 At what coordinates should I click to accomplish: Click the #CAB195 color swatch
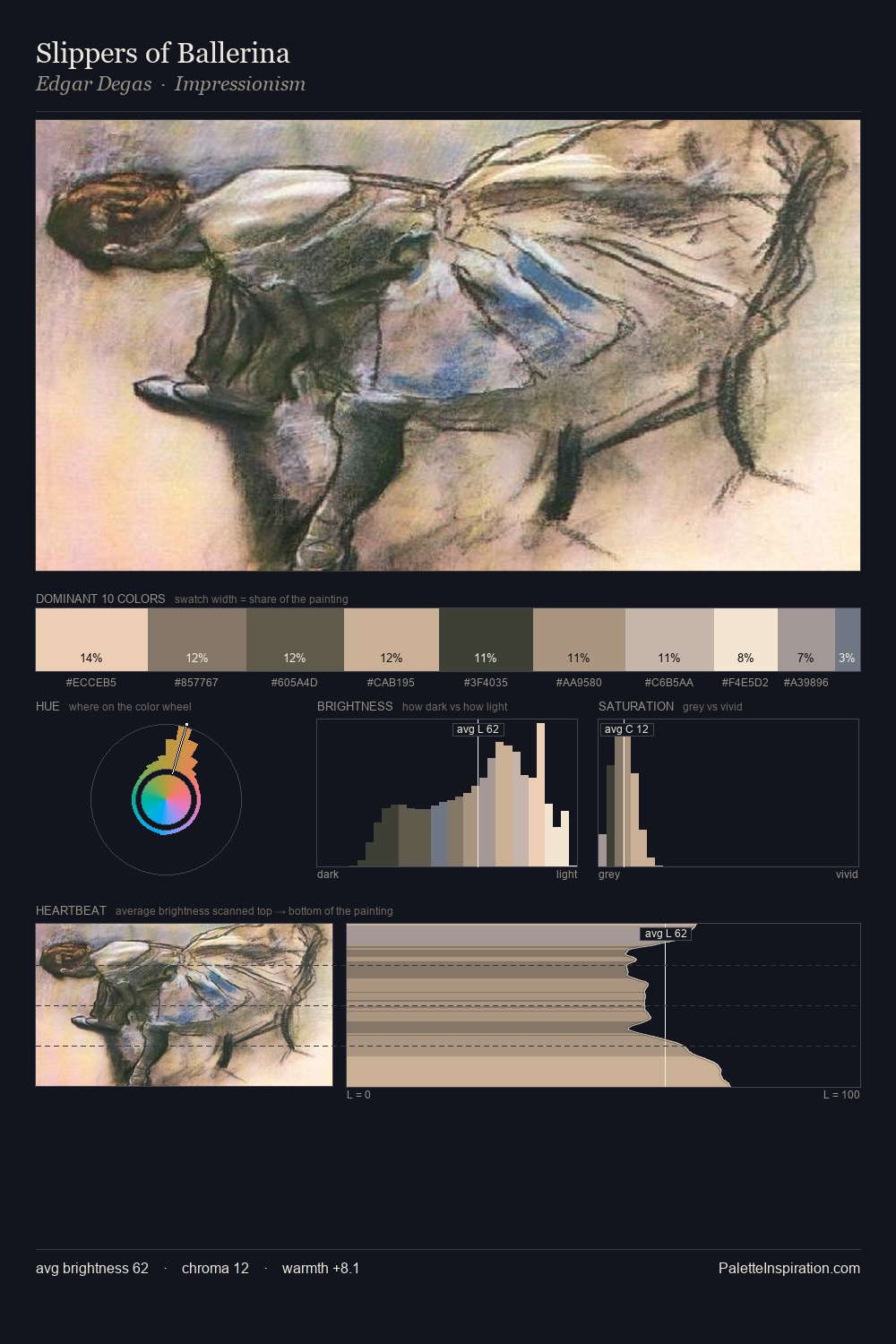pyautogui.click(x=392, y=640)
